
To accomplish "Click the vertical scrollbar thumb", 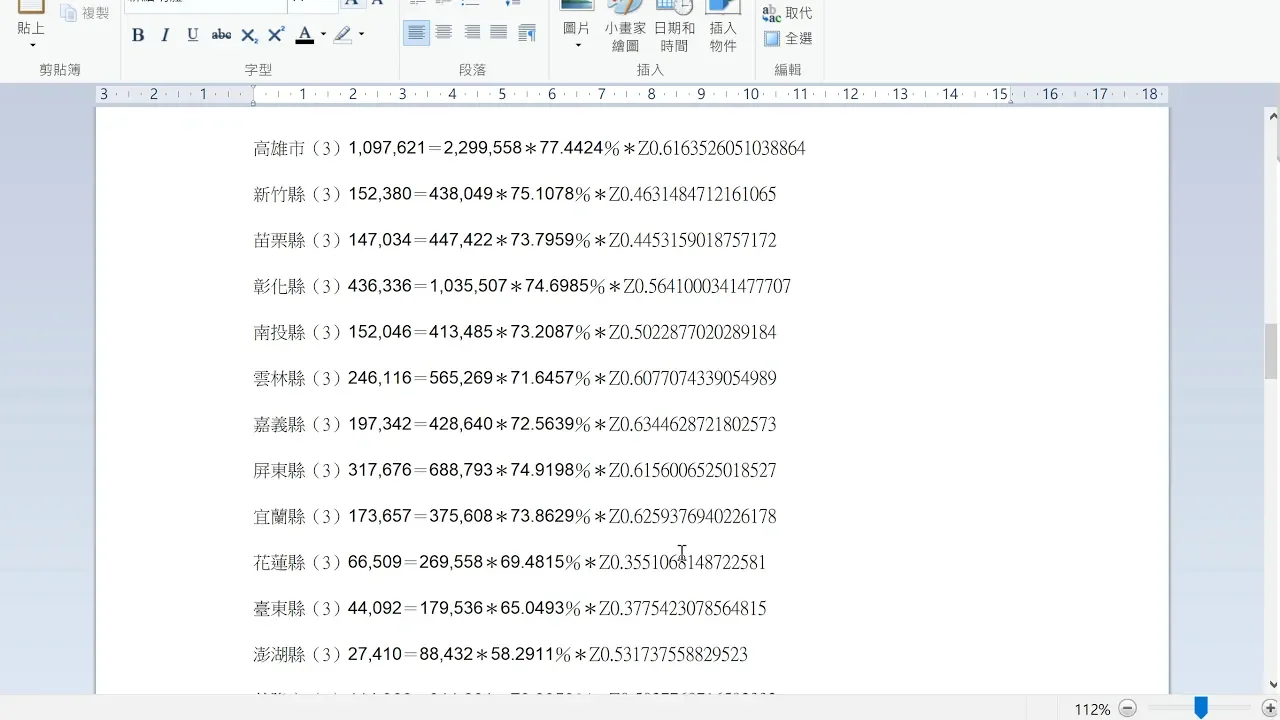I will 1271,352.
